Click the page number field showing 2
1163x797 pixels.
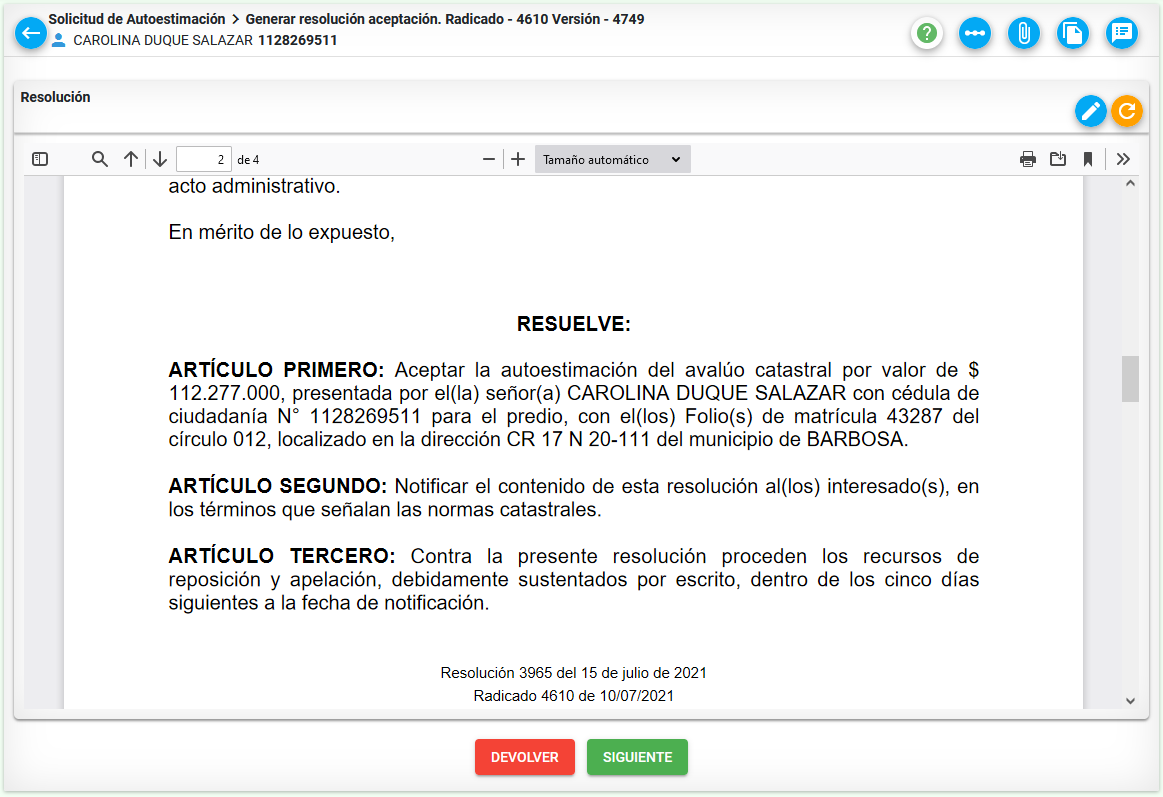[x=203, y=159]
